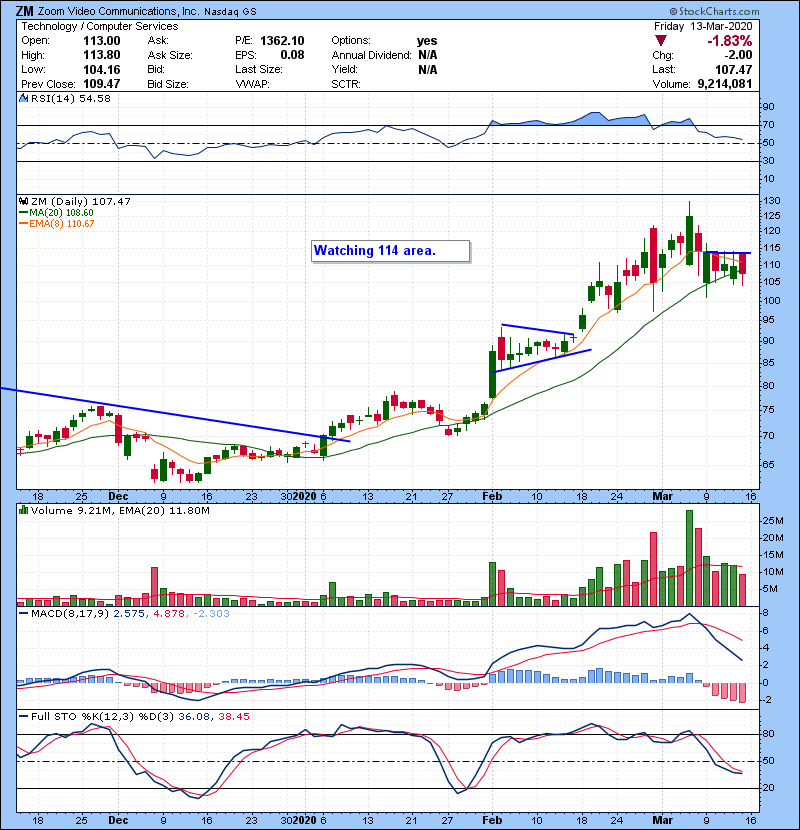
Task: Click the Ask Size label
Action: coord(170,55)
